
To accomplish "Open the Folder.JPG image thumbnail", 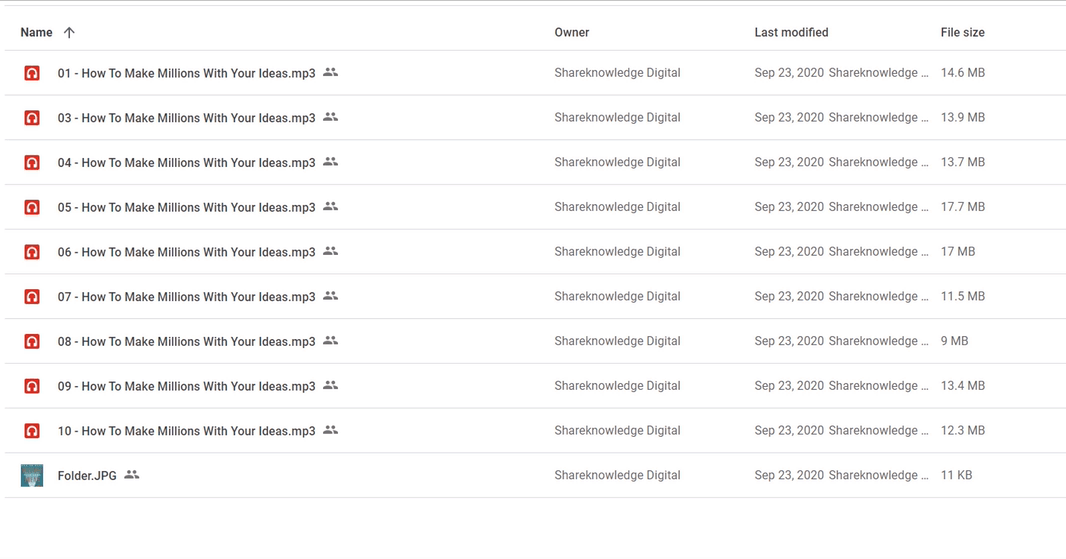I will coord(32,475).
